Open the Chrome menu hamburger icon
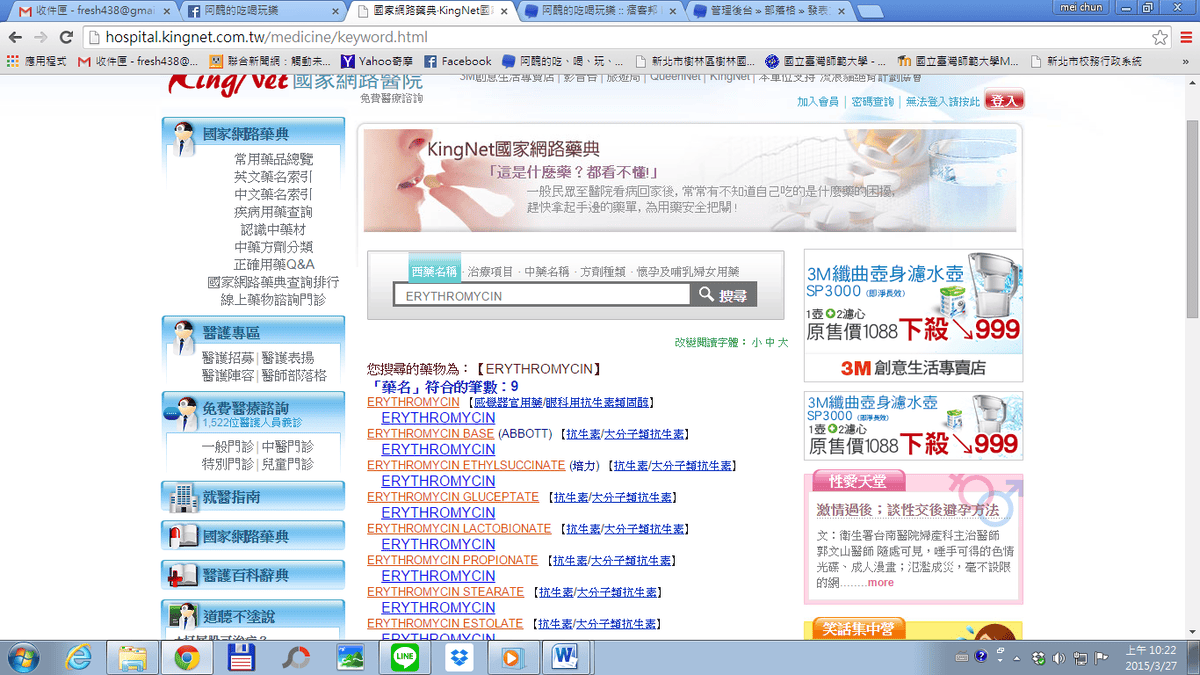1200x675 pixels. [x=1186, y=38]
